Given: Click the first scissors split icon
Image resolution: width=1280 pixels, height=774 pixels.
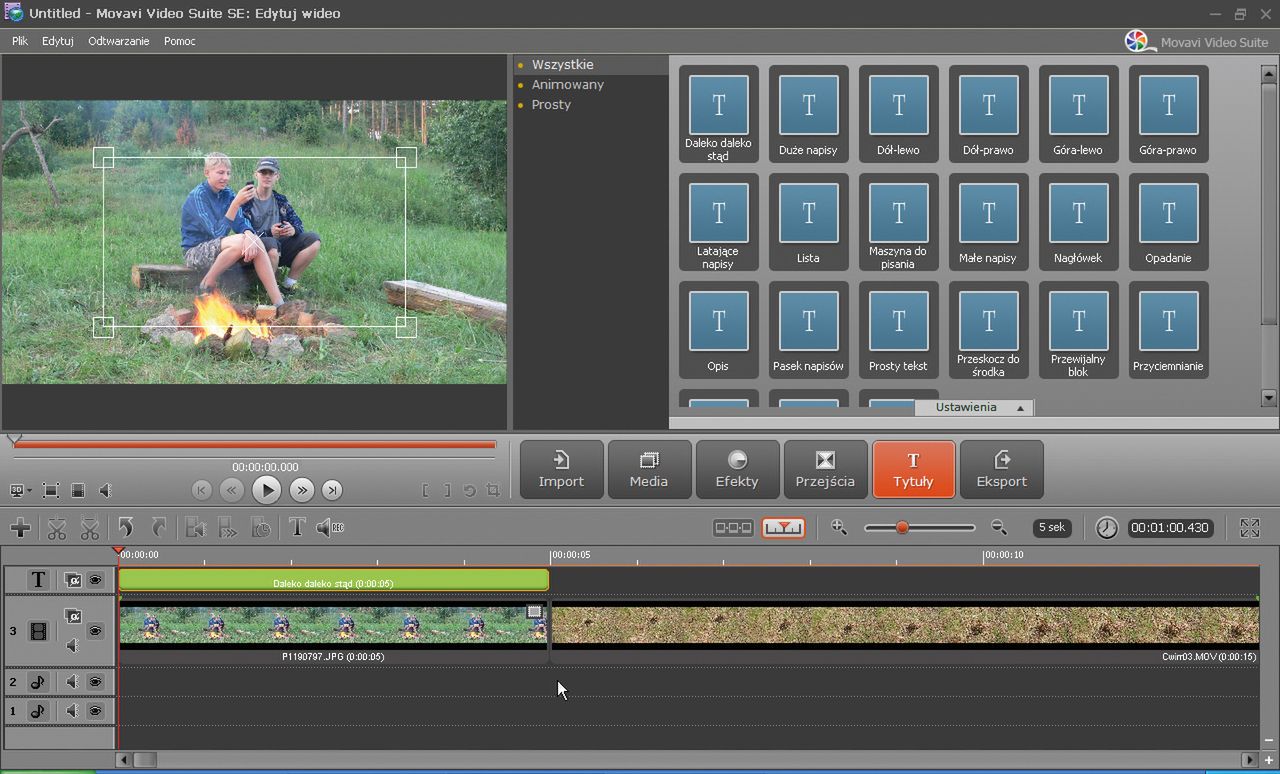Looking at the screenshot, I should coord(57,528).
